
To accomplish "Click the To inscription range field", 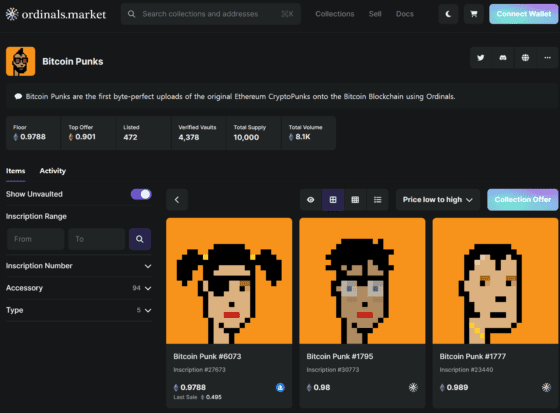I will pyautogui.click(x=96, y=239).
